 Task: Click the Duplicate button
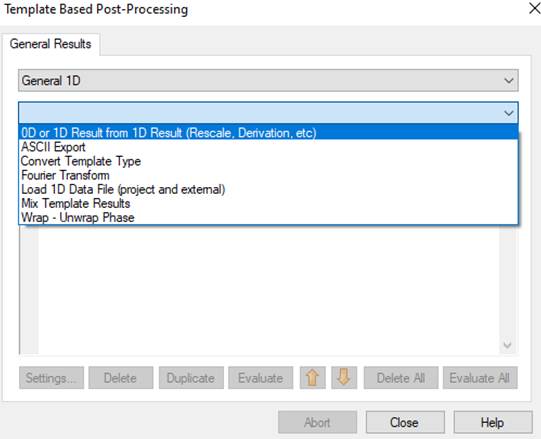tap(191, 378)
